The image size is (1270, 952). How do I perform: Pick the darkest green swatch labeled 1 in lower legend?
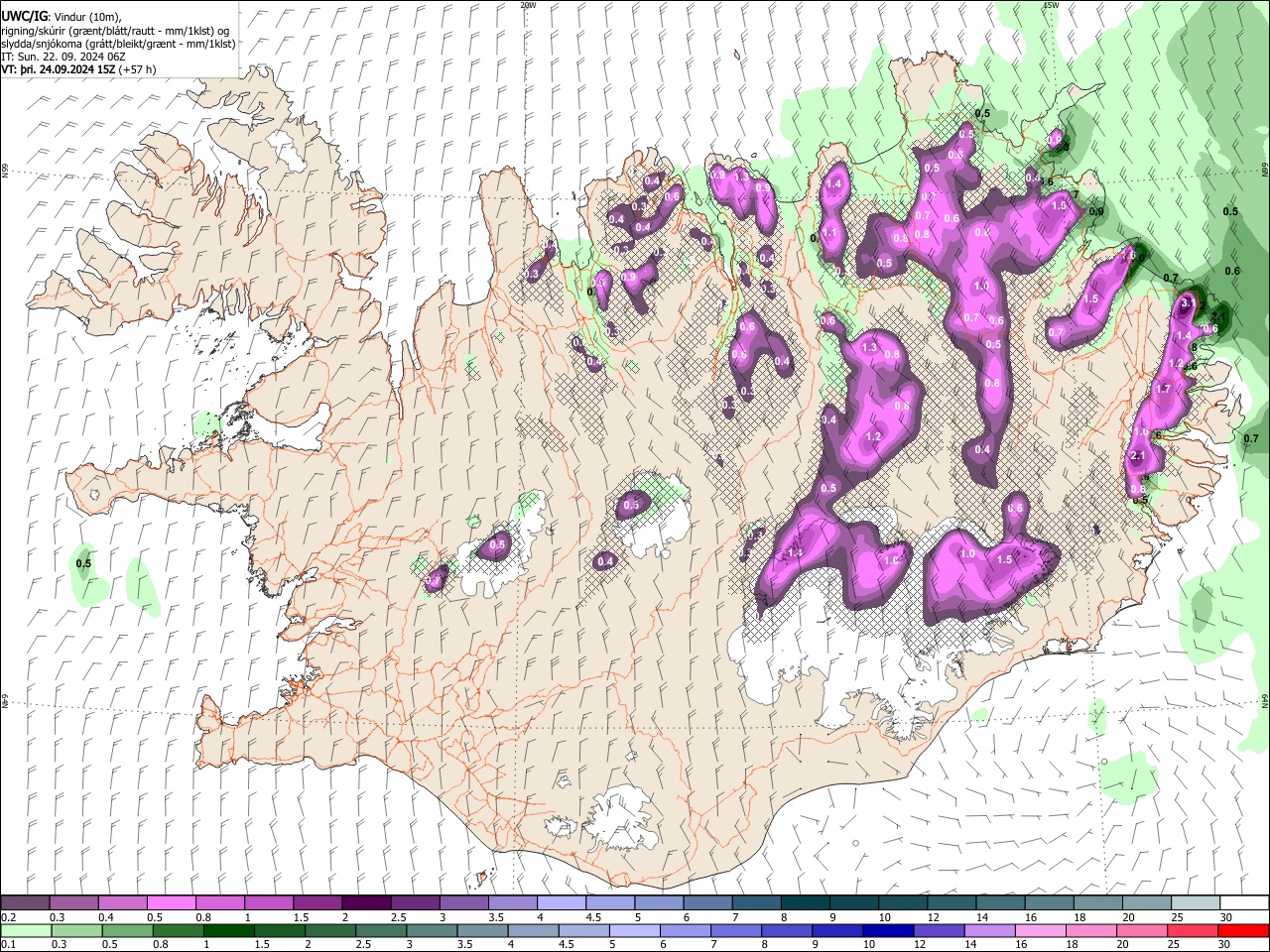pyautogui.click(x=228, y=930)
